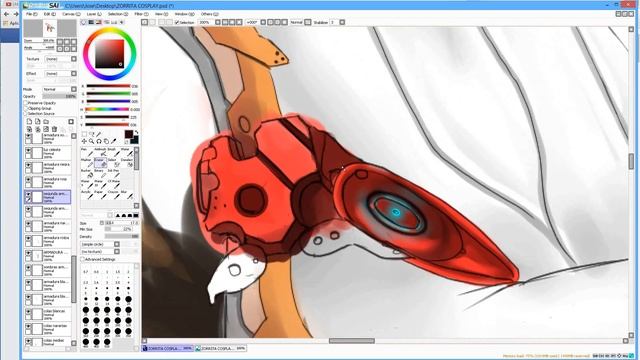The height and width of the screenshot is (360, 640).
Task: Open the Normal stabilizer mode dropdown in toolbar
Action: pyautogui.click(x=308, y=22)
